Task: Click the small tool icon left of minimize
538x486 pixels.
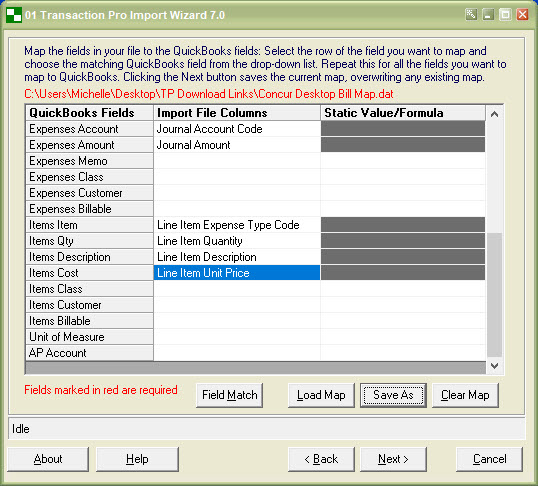Action: point(471,15)
